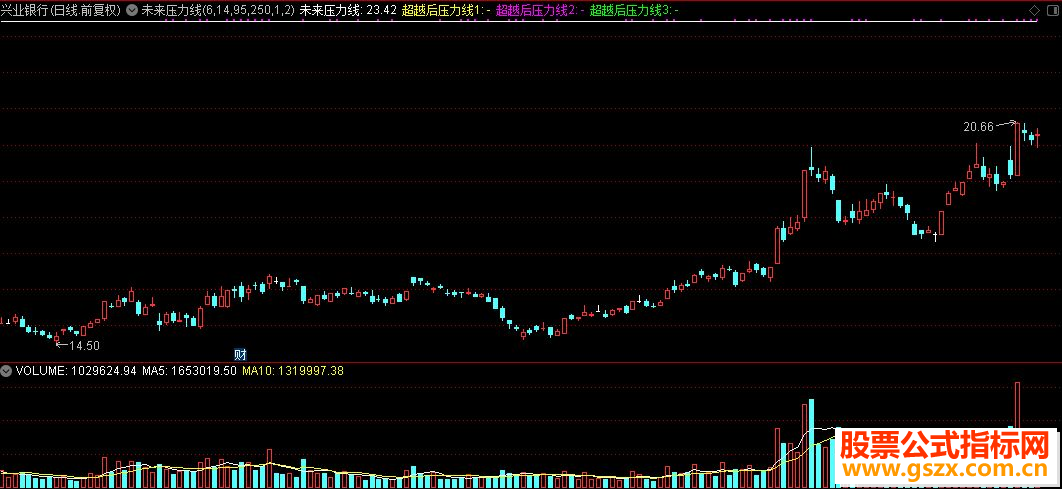Screen dimensions: 1062x489
Task: Click the yellow MA10: 1319997.38 readout
Action: 293,370
